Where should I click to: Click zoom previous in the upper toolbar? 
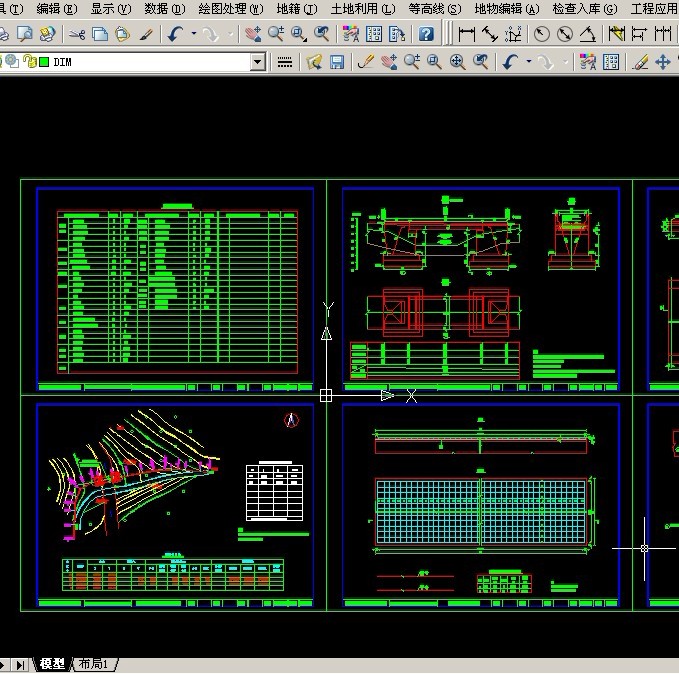click(322, 34)
